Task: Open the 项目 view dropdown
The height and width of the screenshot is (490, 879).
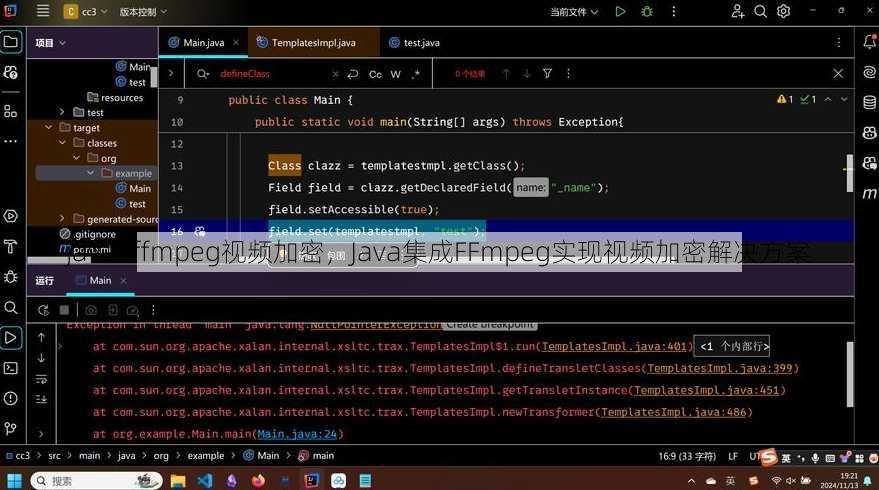Action: [50, 43]
